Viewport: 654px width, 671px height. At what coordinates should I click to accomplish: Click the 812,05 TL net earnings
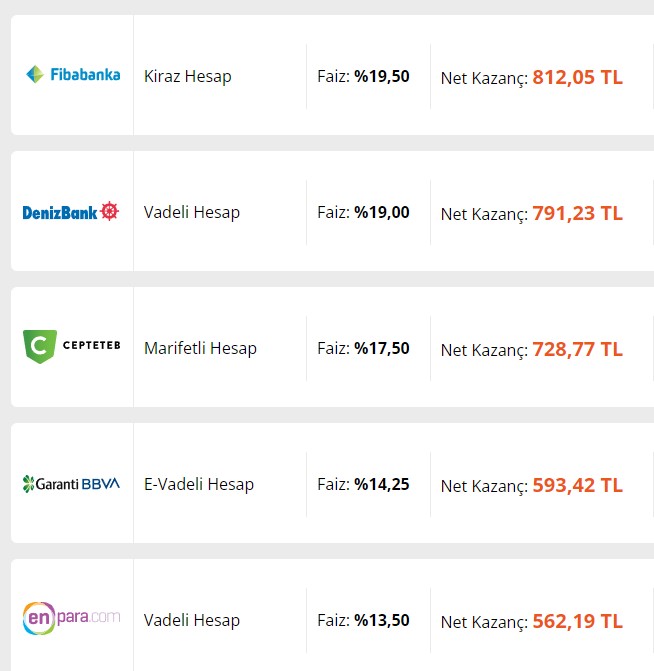(x=577, y=77)
